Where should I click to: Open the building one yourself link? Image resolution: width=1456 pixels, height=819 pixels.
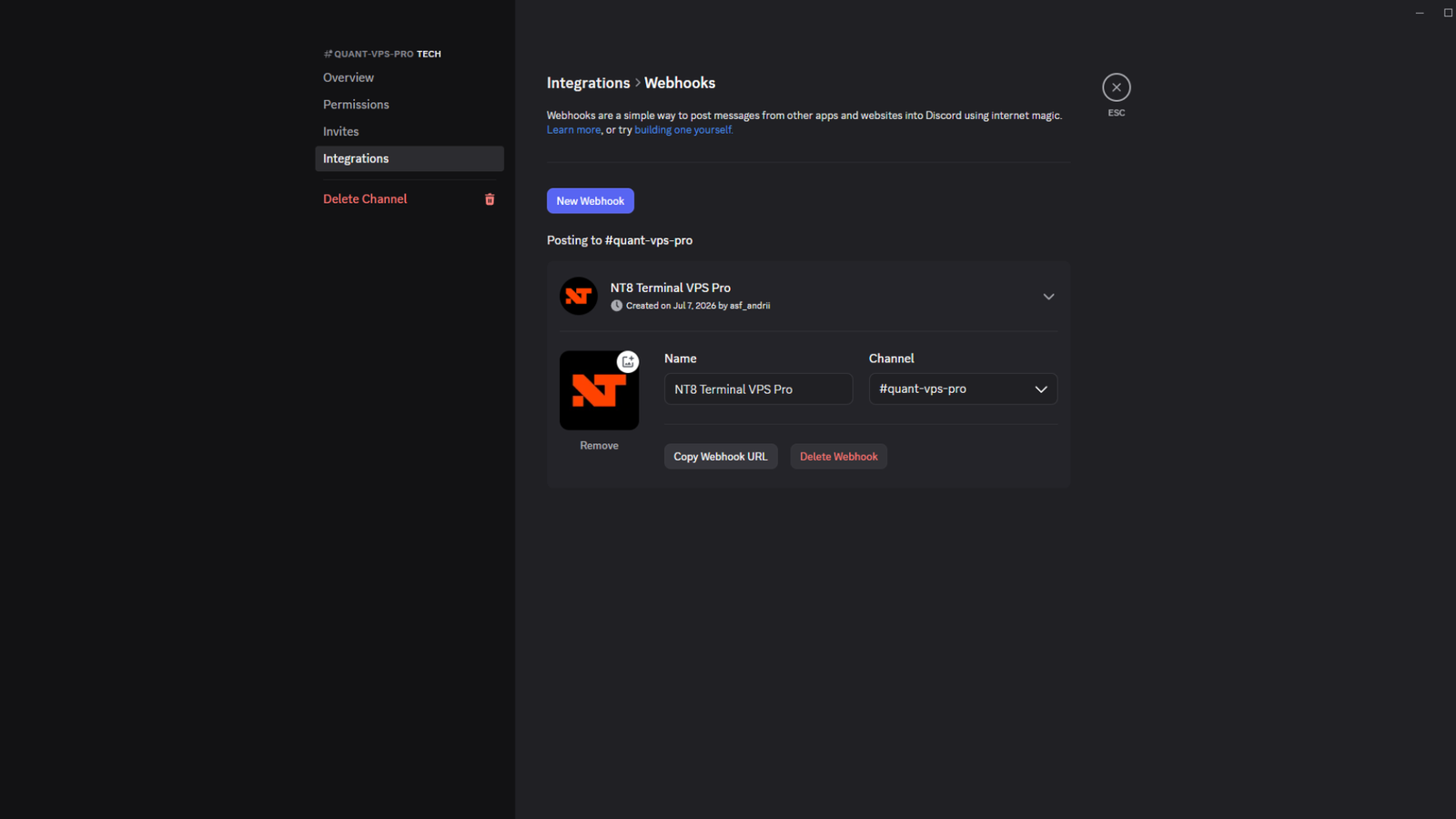click(682, 130)
